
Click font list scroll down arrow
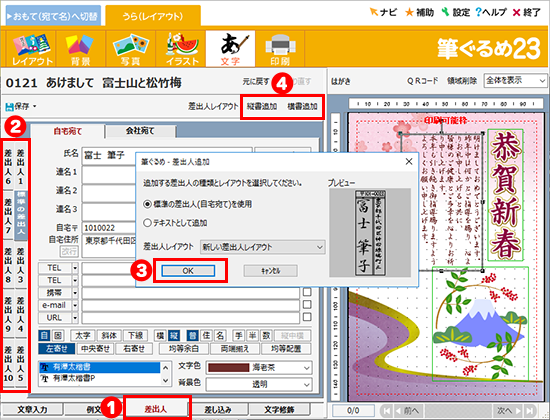[166, 380]
